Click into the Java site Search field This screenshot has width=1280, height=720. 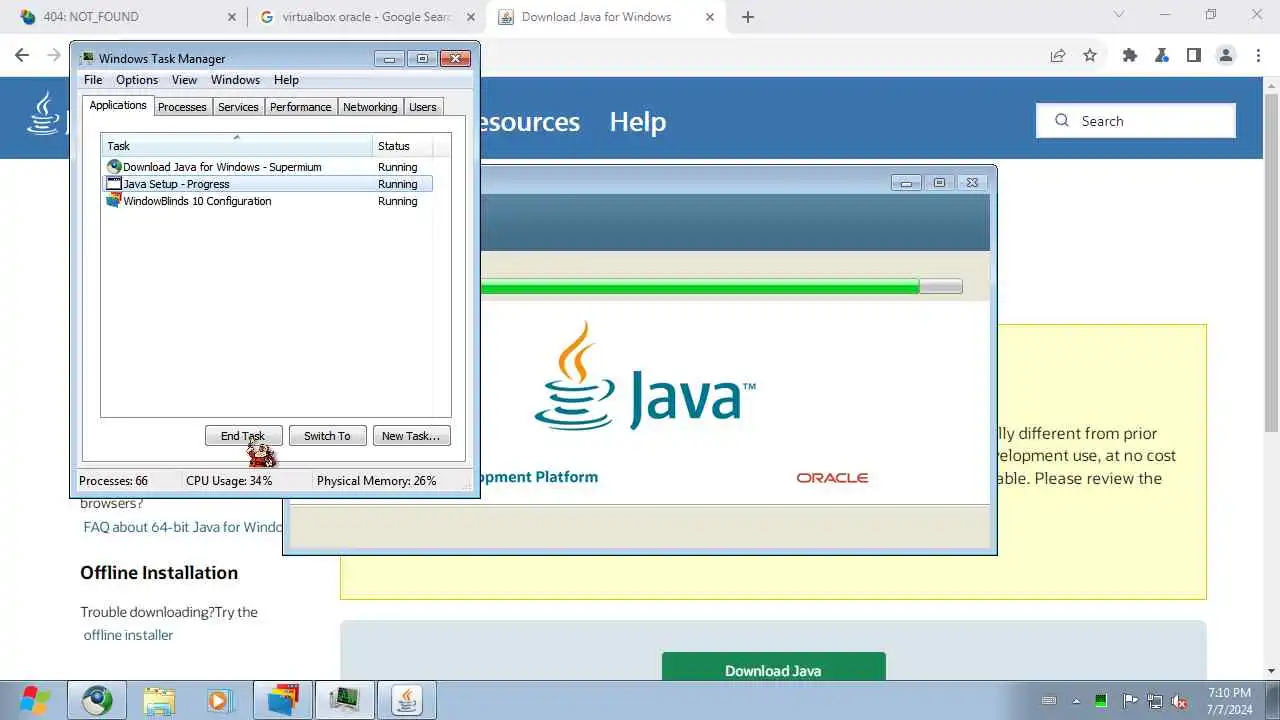coord(1136,121)
